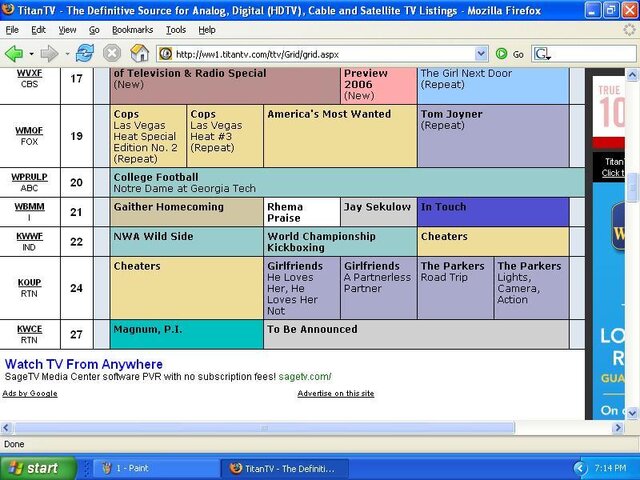Select the In Touch listing
This screenshot has height=480, width=640.
tap(493, 212)
